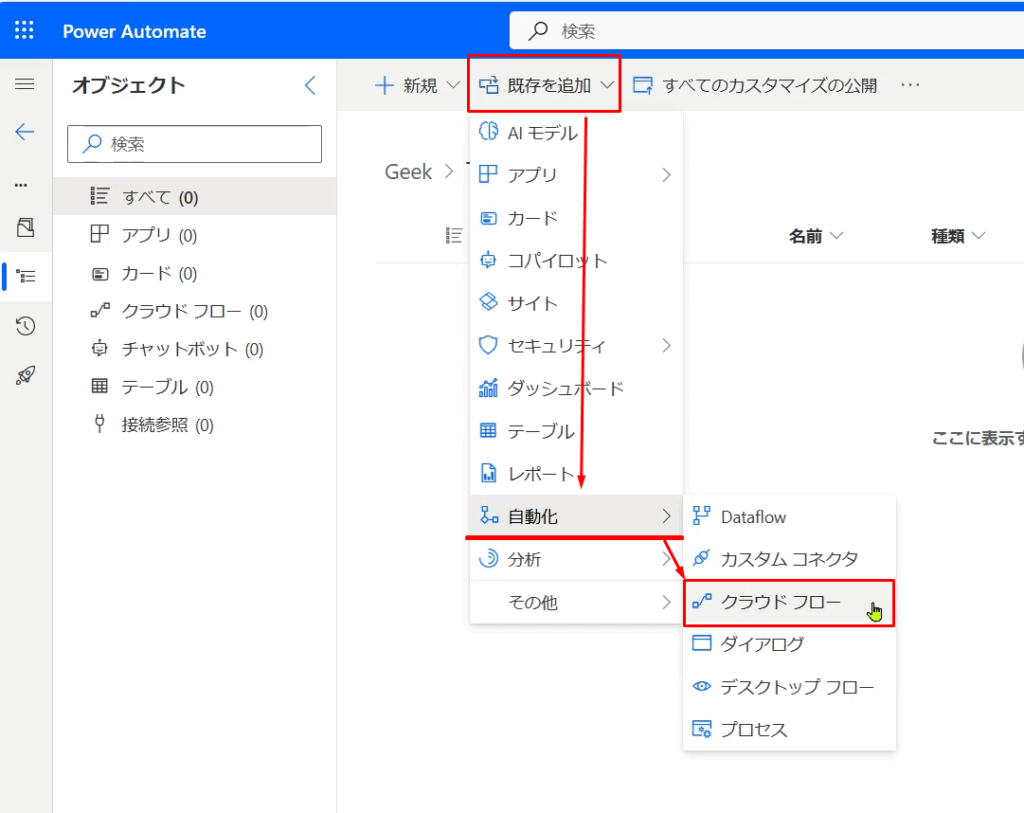Click the top 検索 search box
Viewport: 1024px width, 813px height.
[x=767, y=31]
